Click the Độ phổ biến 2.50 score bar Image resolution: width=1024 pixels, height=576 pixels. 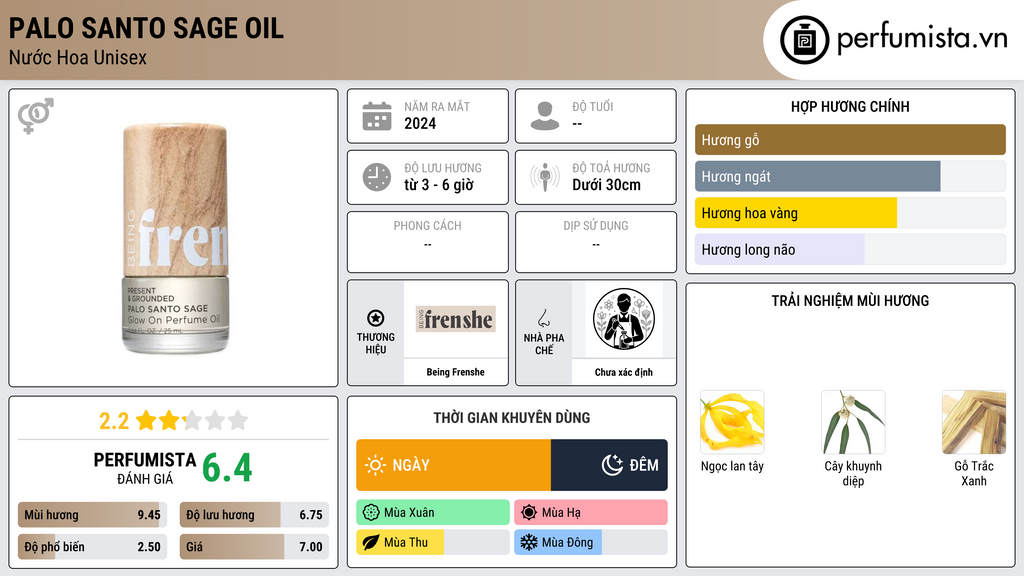(93, 547)
